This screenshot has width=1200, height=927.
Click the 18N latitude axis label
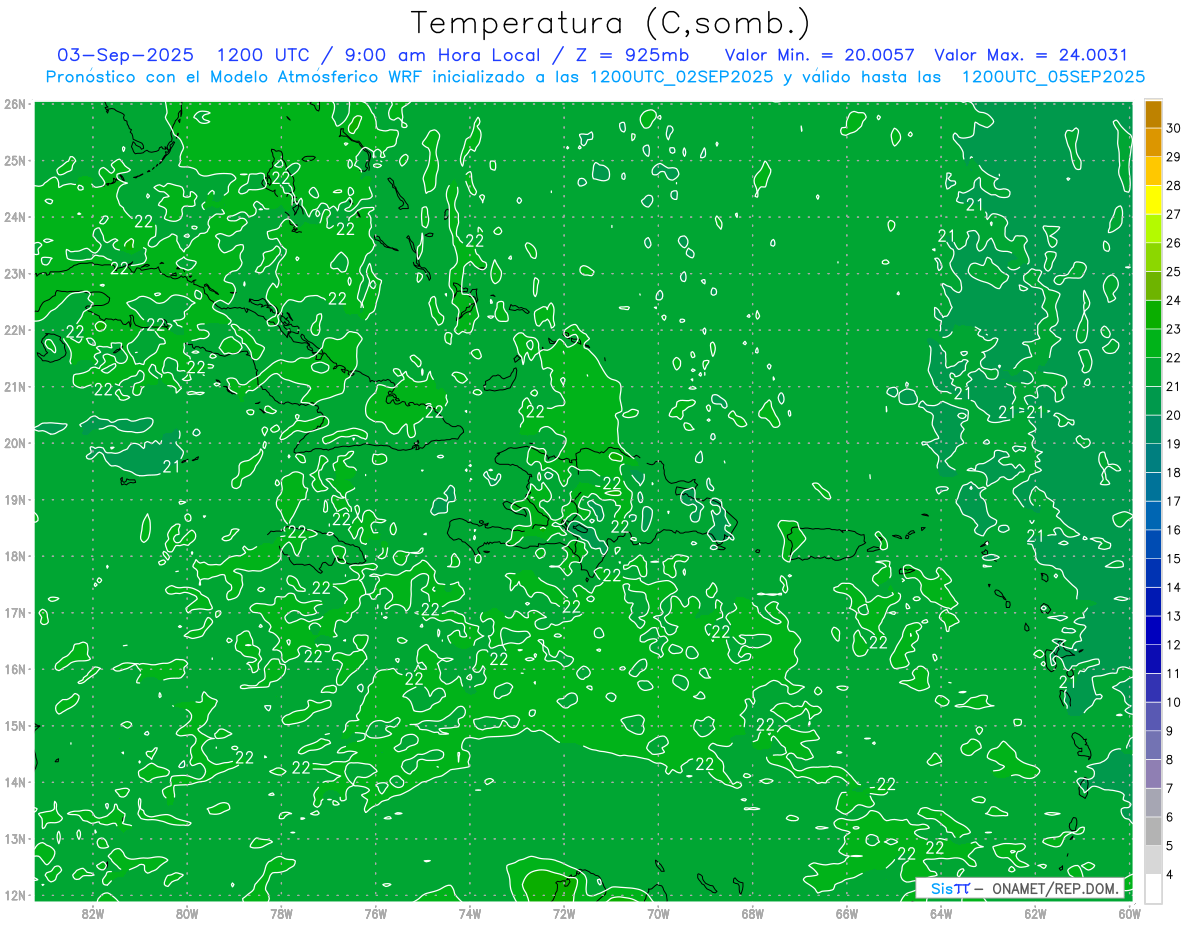tap(15, 556)
